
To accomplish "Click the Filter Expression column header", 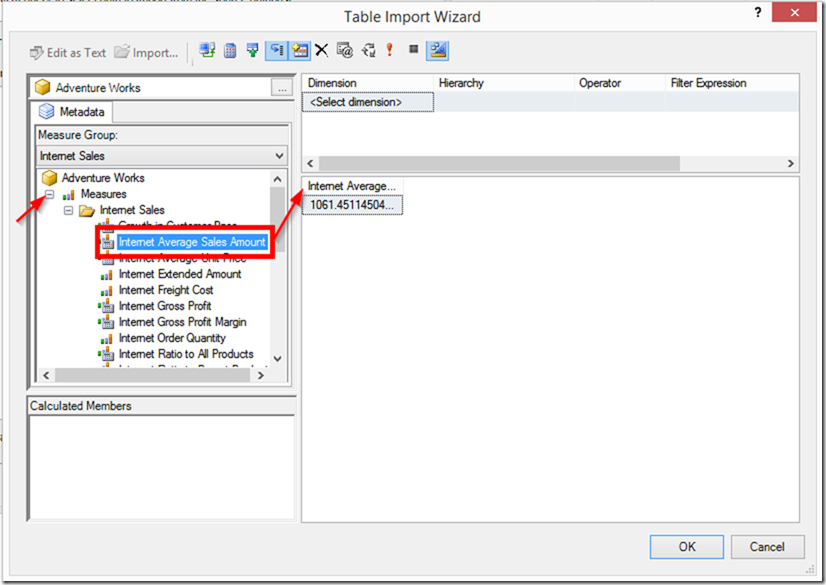I will pos(732,83).
